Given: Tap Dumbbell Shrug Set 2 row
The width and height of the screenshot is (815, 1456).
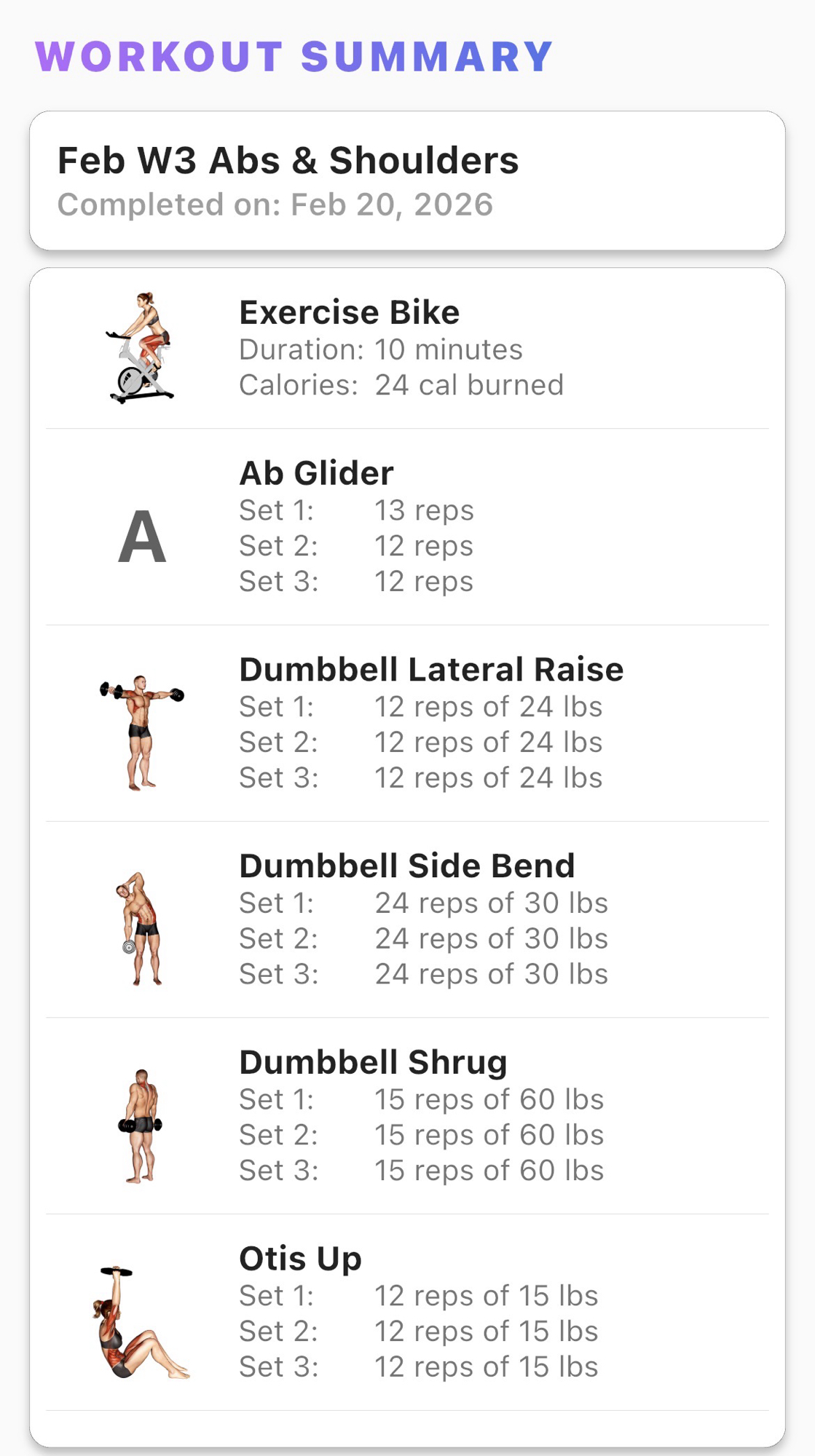Looking at the screenshot, I should pos(421,1135).
